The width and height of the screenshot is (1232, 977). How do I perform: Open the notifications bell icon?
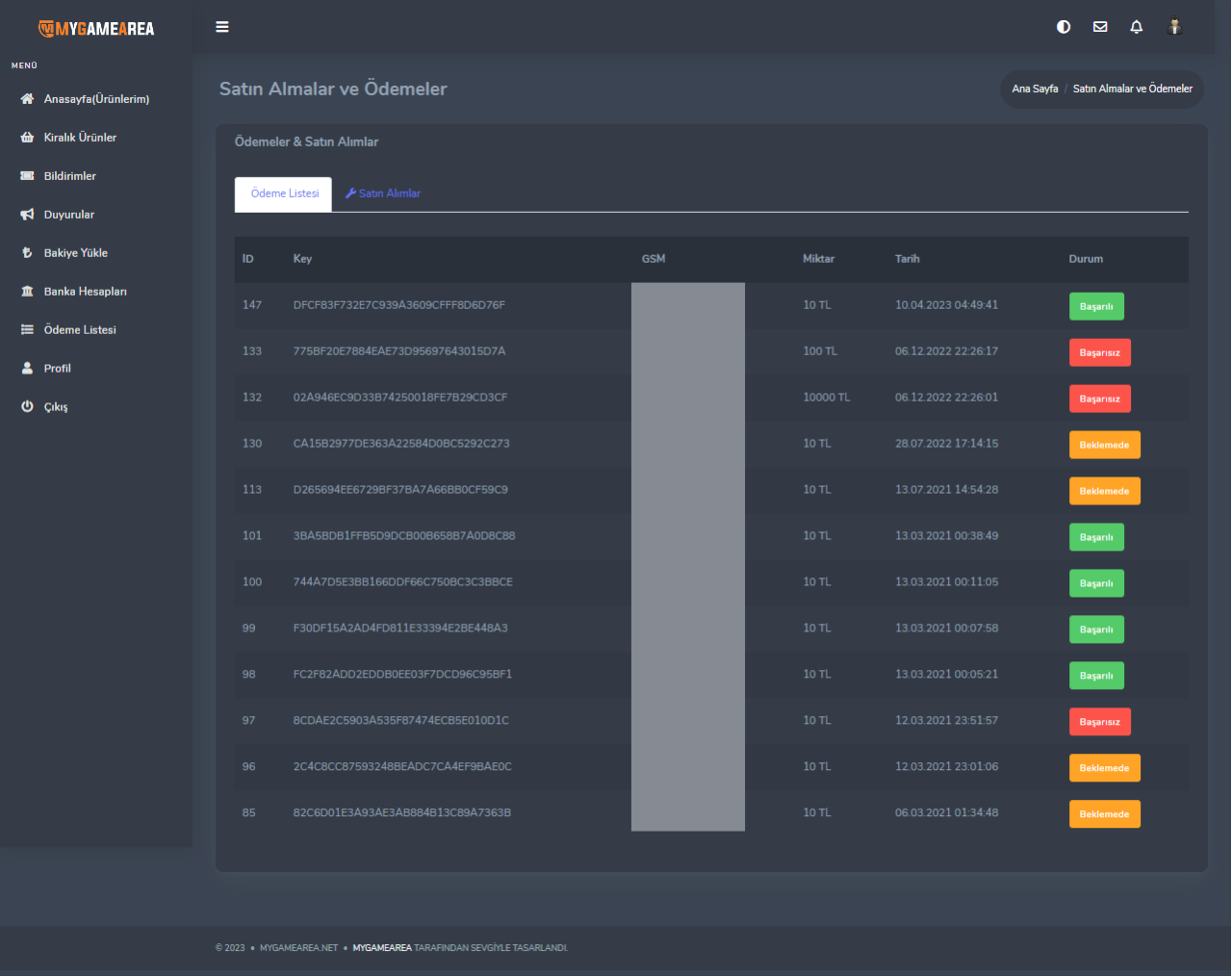(1137, 27)
